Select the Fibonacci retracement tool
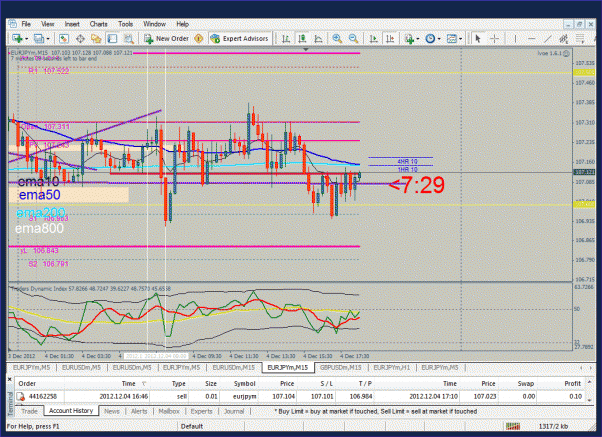602x437 pixels. [580, 38]
